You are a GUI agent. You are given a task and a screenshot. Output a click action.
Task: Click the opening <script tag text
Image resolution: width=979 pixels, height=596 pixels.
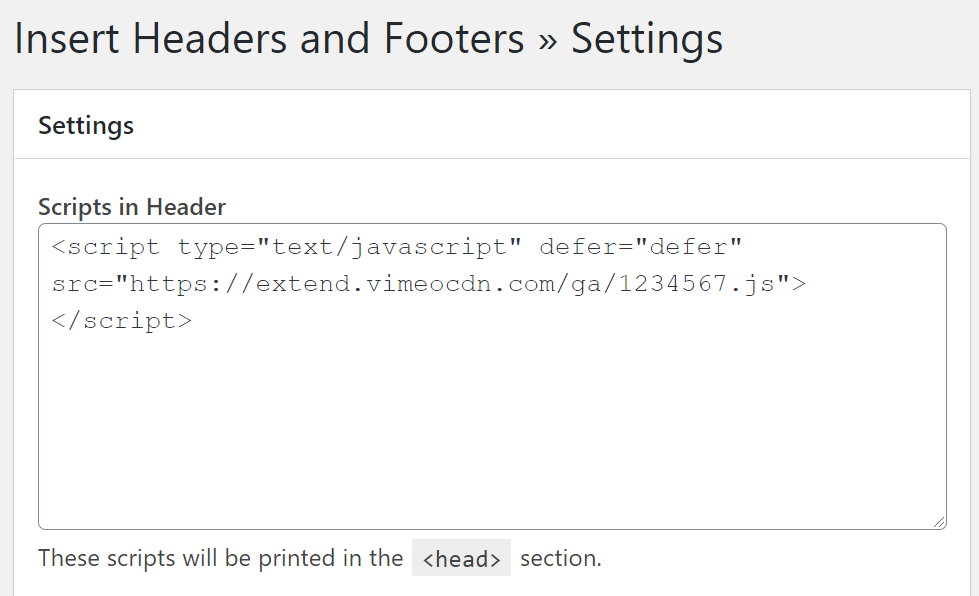(x=106, y=247)
